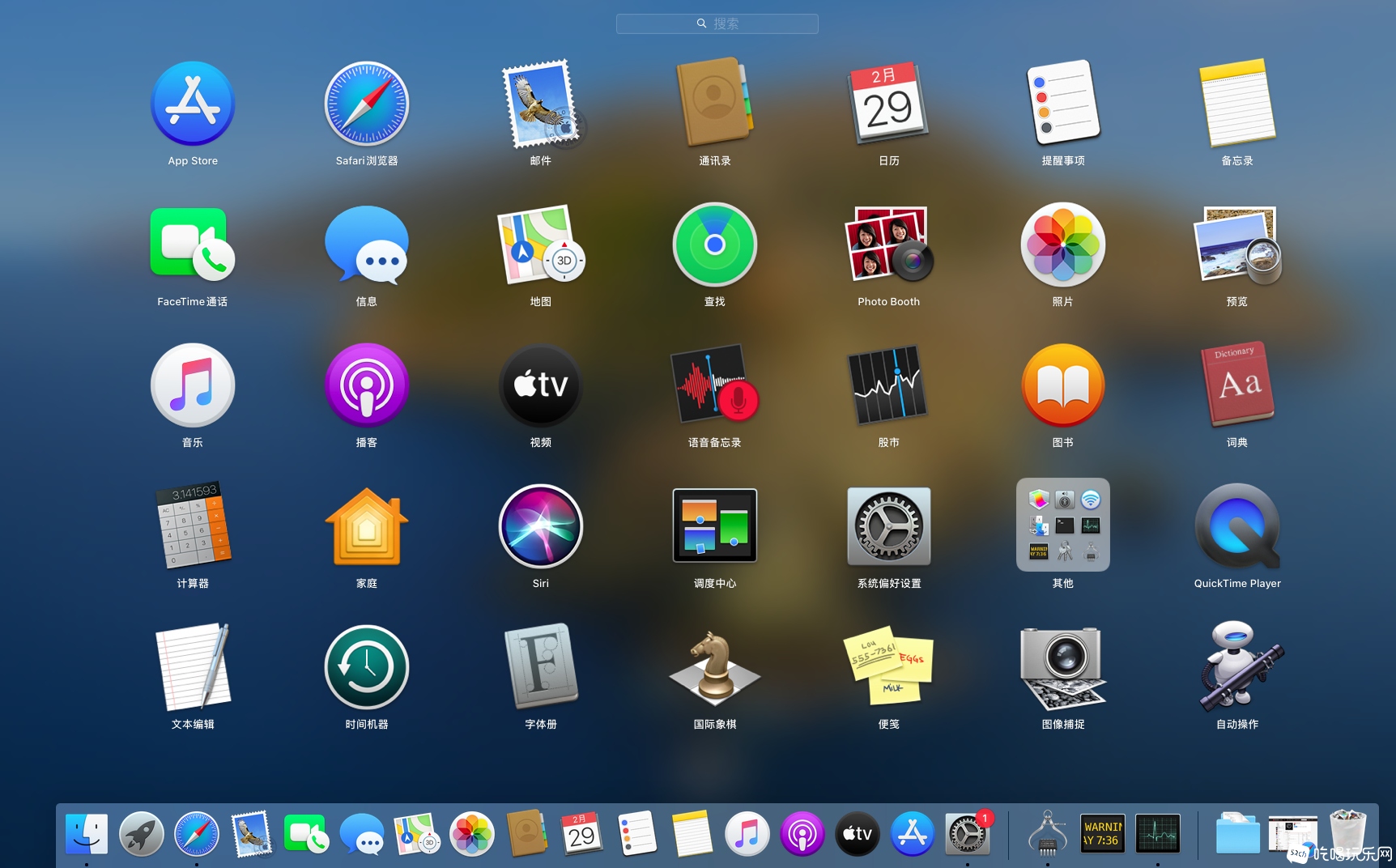Launch 家庭 Home app
This screenshot has width=1396, height=868.
[367, 526]
